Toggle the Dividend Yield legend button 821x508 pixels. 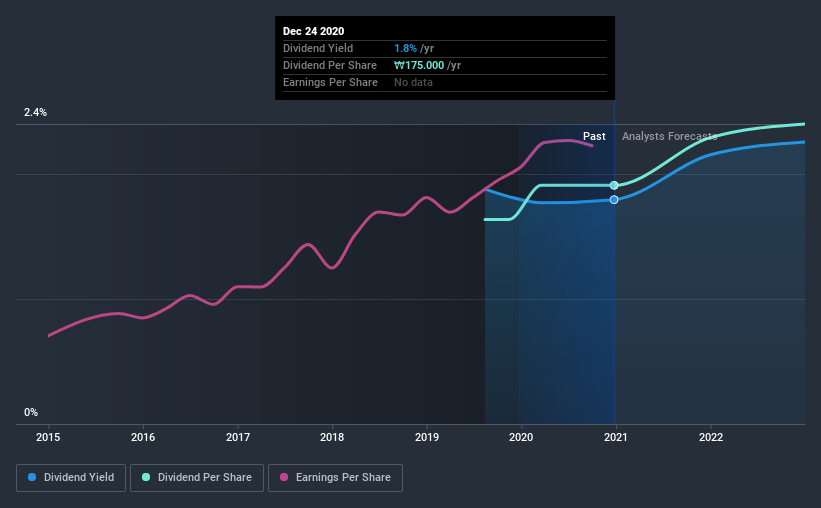tap(71, 478)
